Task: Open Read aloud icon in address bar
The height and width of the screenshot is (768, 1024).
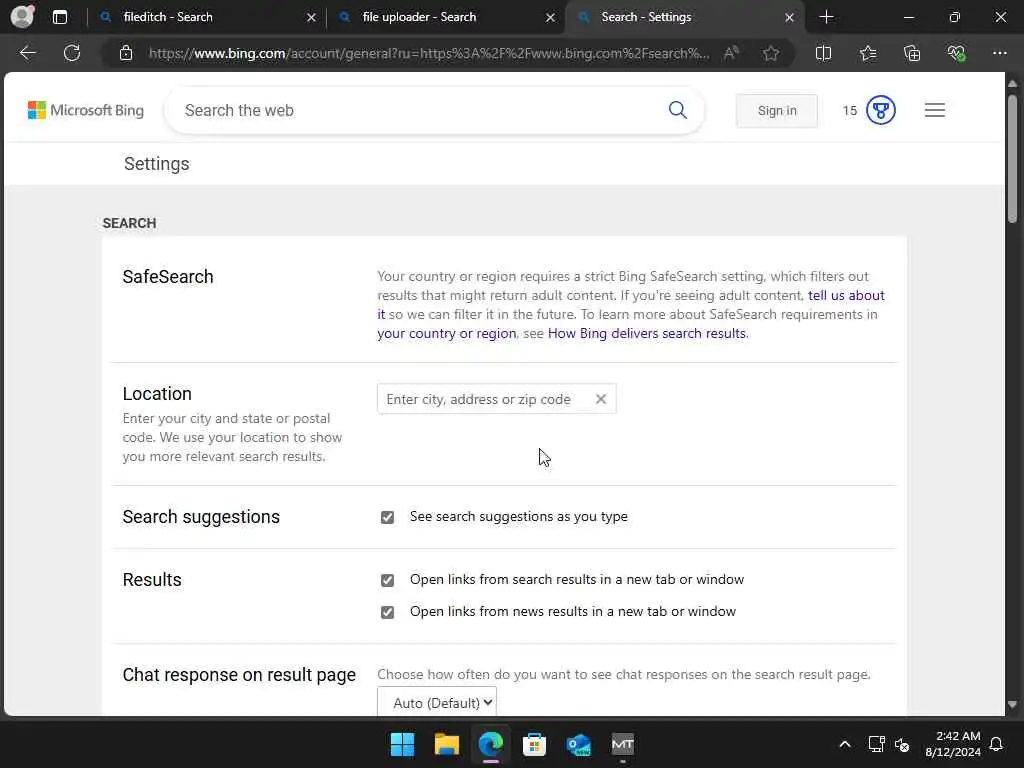Action: [x=731, y=53]
